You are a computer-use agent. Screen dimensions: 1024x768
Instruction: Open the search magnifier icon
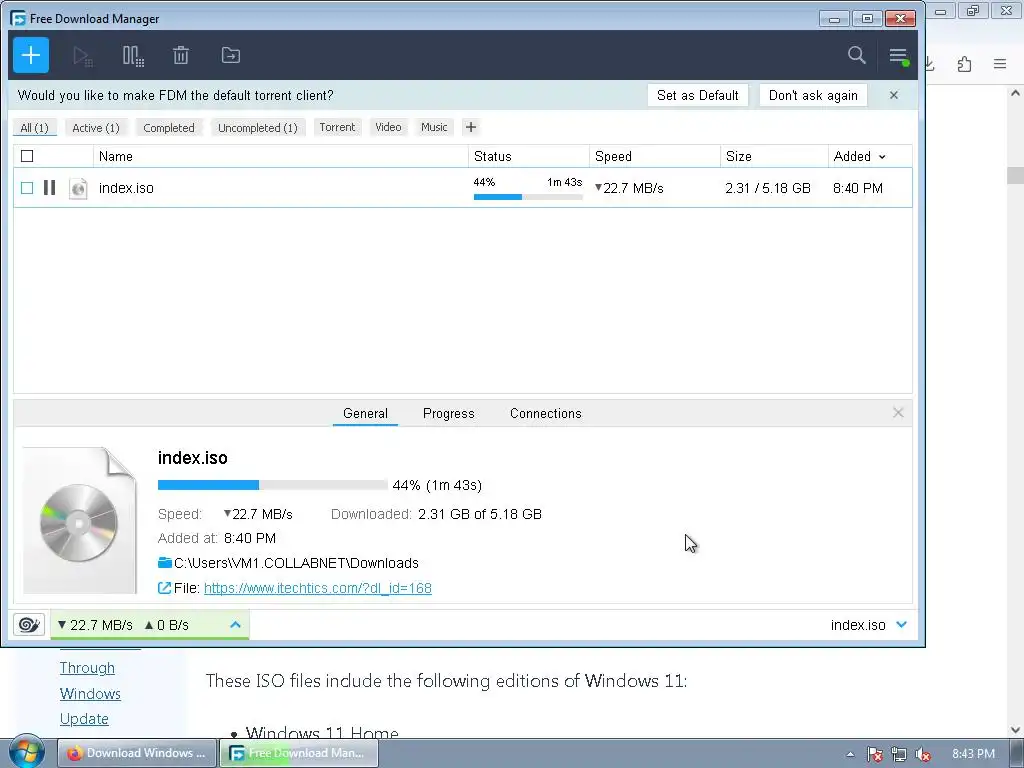(856, 56)
